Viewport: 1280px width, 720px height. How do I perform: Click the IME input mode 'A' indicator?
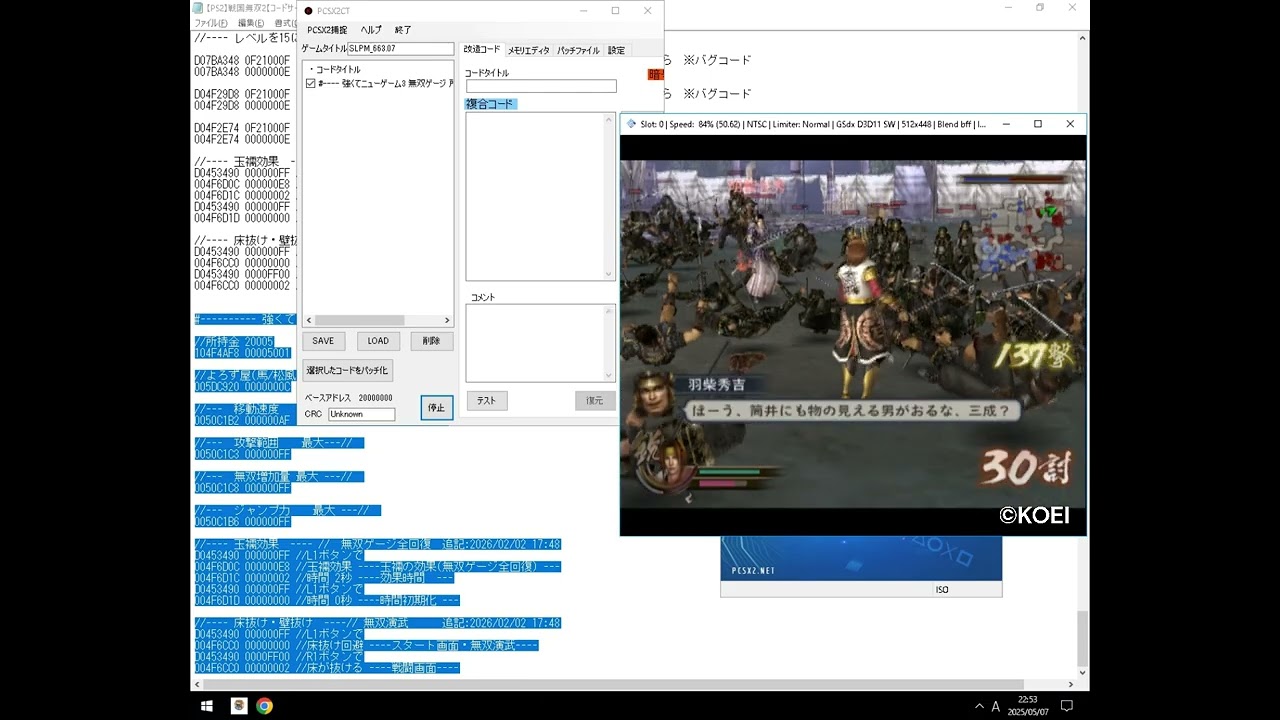(995, 706)
